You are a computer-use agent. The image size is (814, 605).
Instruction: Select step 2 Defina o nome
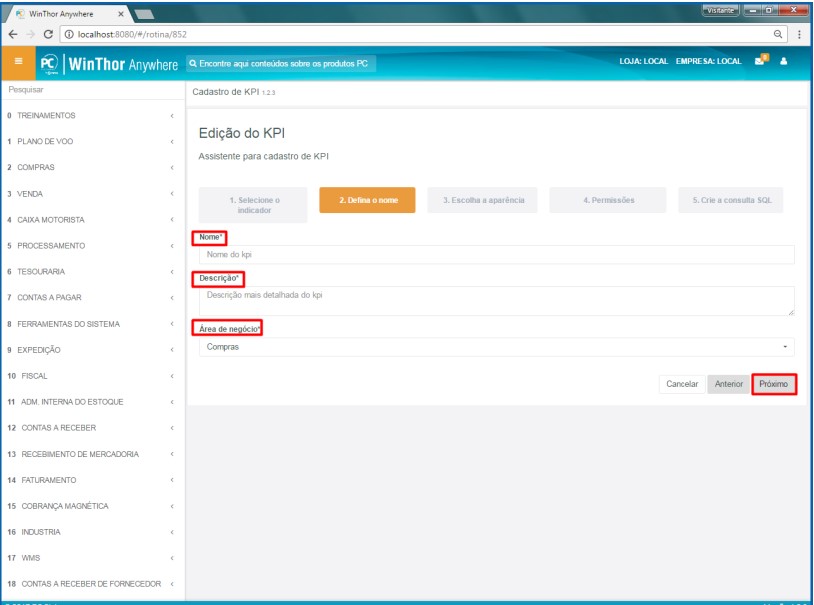click(x=368, y=200)
